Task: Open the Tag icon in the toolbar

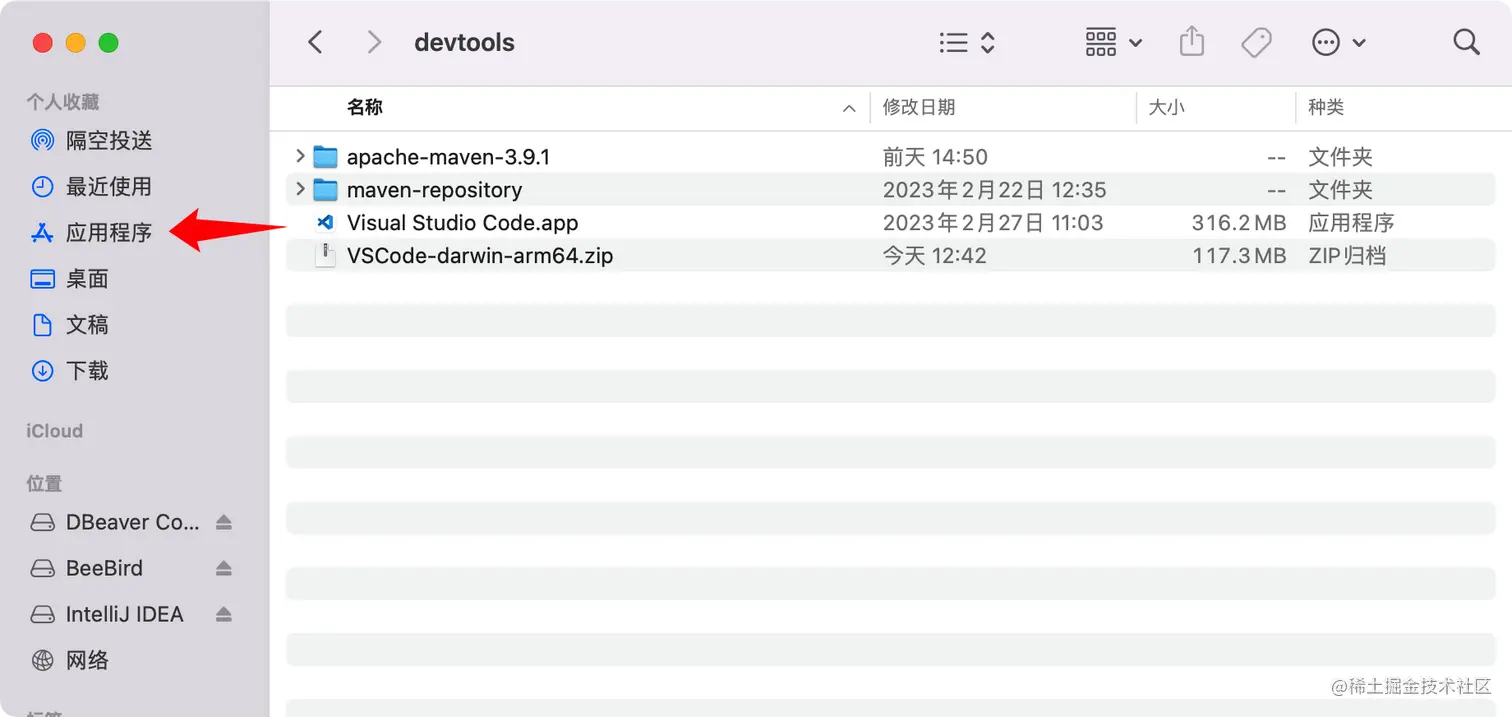Action: pyautogui.click(x=1257, y=42)
